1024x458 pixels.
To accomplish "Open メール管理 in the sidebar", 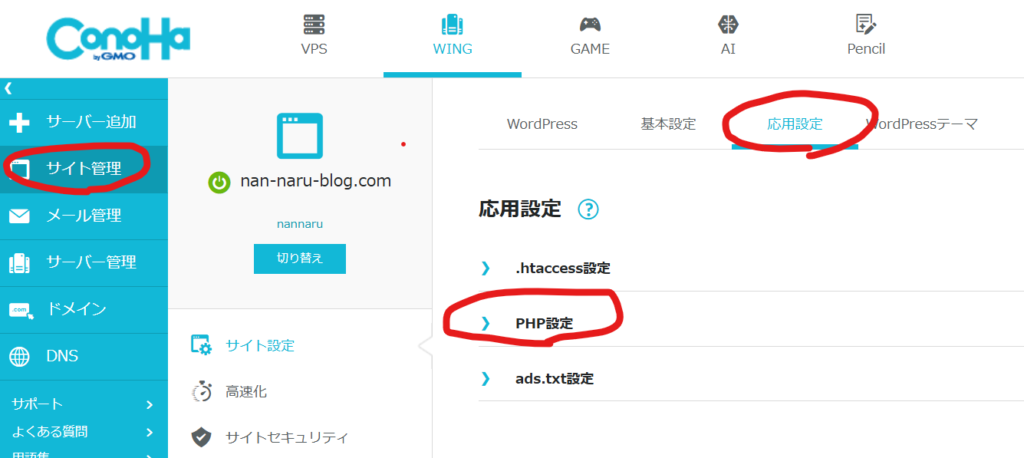I will (x=84, y=216).
